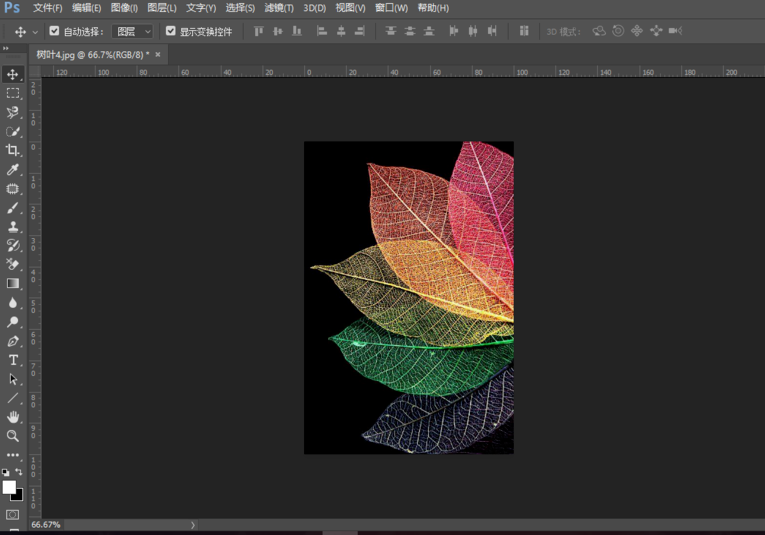Select the Crop tool in toolbar

tap(13, 150)
